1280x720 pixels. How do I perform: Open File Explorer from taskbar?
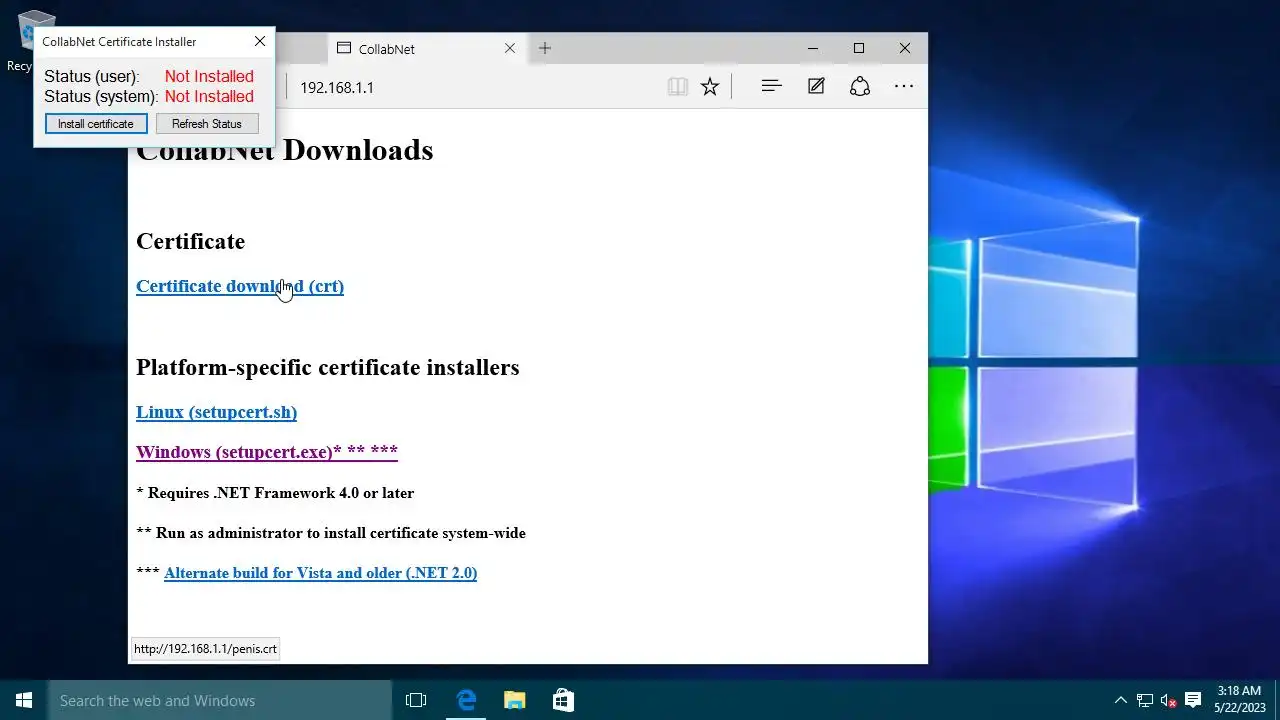pos(514,700)
